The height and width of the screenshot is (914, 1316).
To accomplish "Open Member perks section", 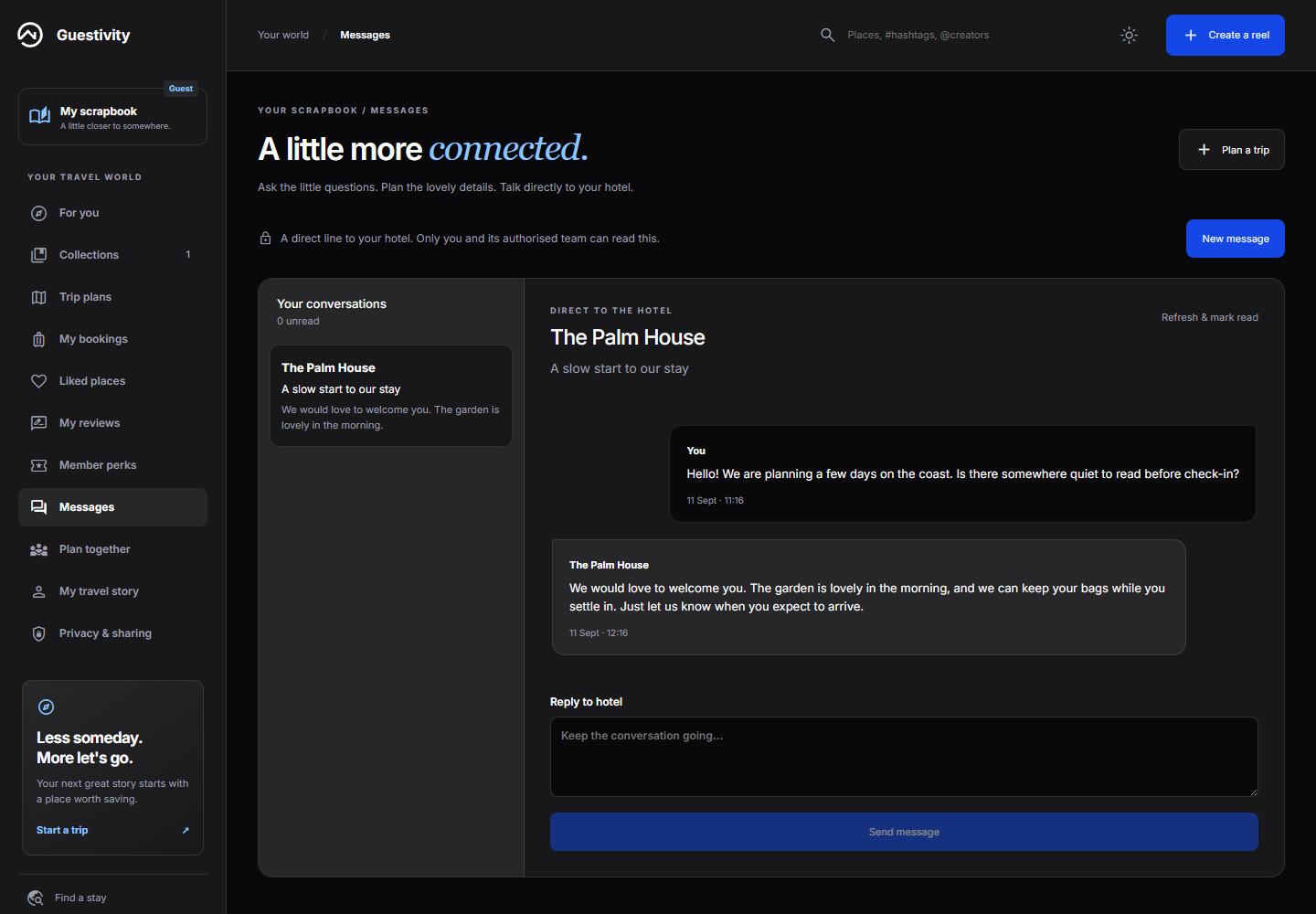I will pyautogui.click(x=112, y=465).
